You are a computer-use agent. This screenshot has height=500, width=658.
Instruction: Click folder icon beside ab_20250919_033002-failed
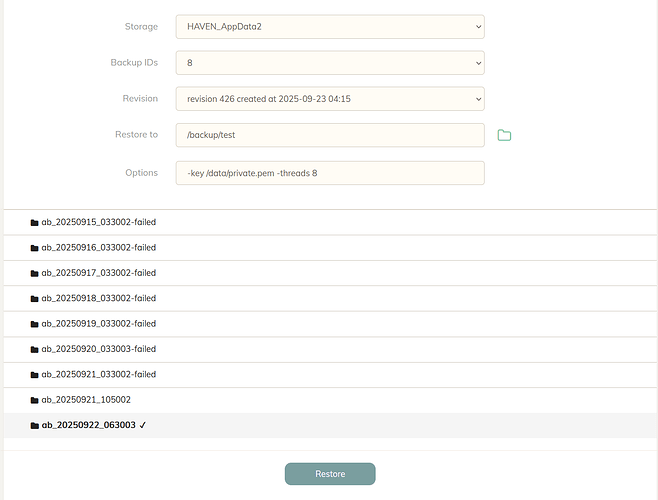(x=35, y=324)
